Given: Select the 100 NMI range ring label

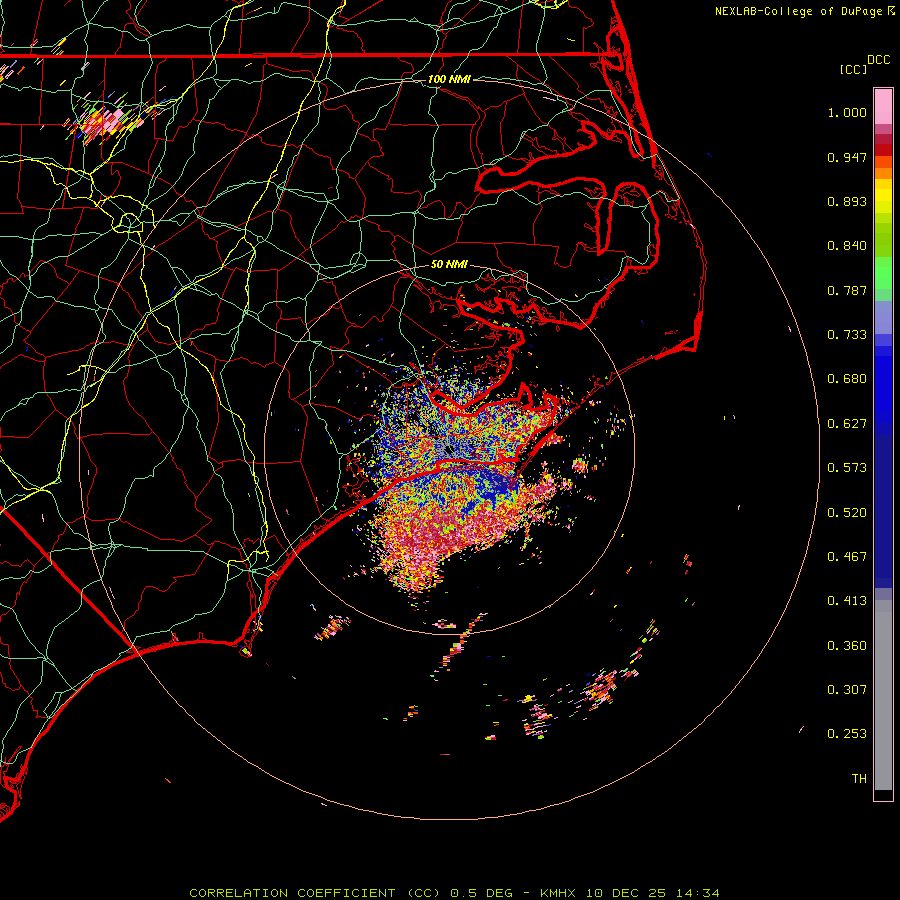Looking at the screenshot, I should pos(448,79).
